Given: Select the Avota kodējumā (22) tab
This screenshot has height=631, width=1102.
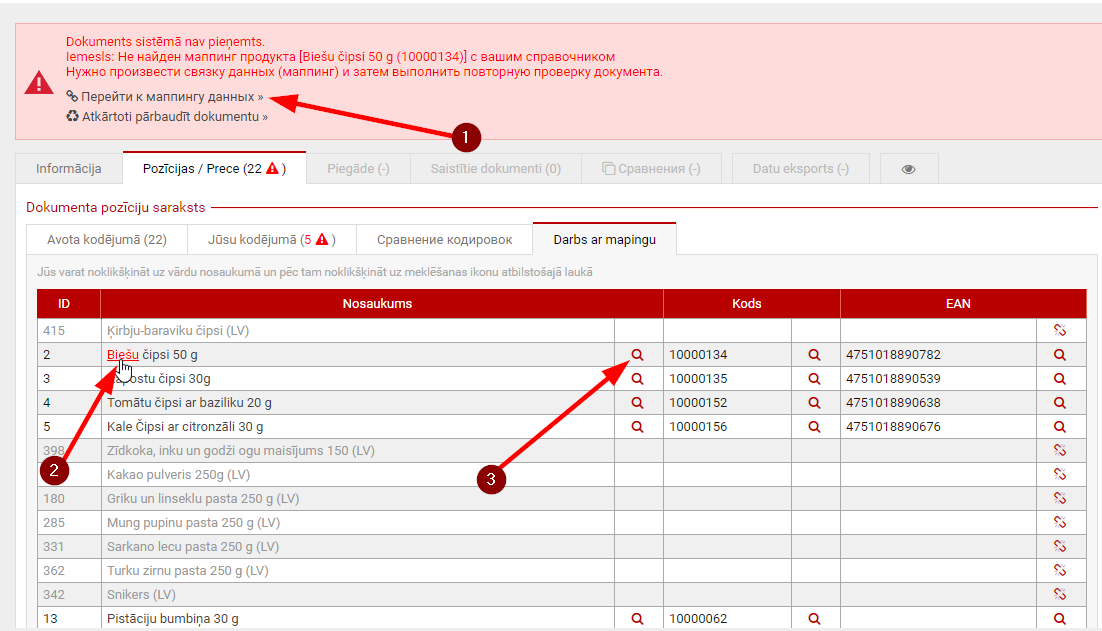Looking at the screenshot, I should pyautogui.click(x=107, y=240).
